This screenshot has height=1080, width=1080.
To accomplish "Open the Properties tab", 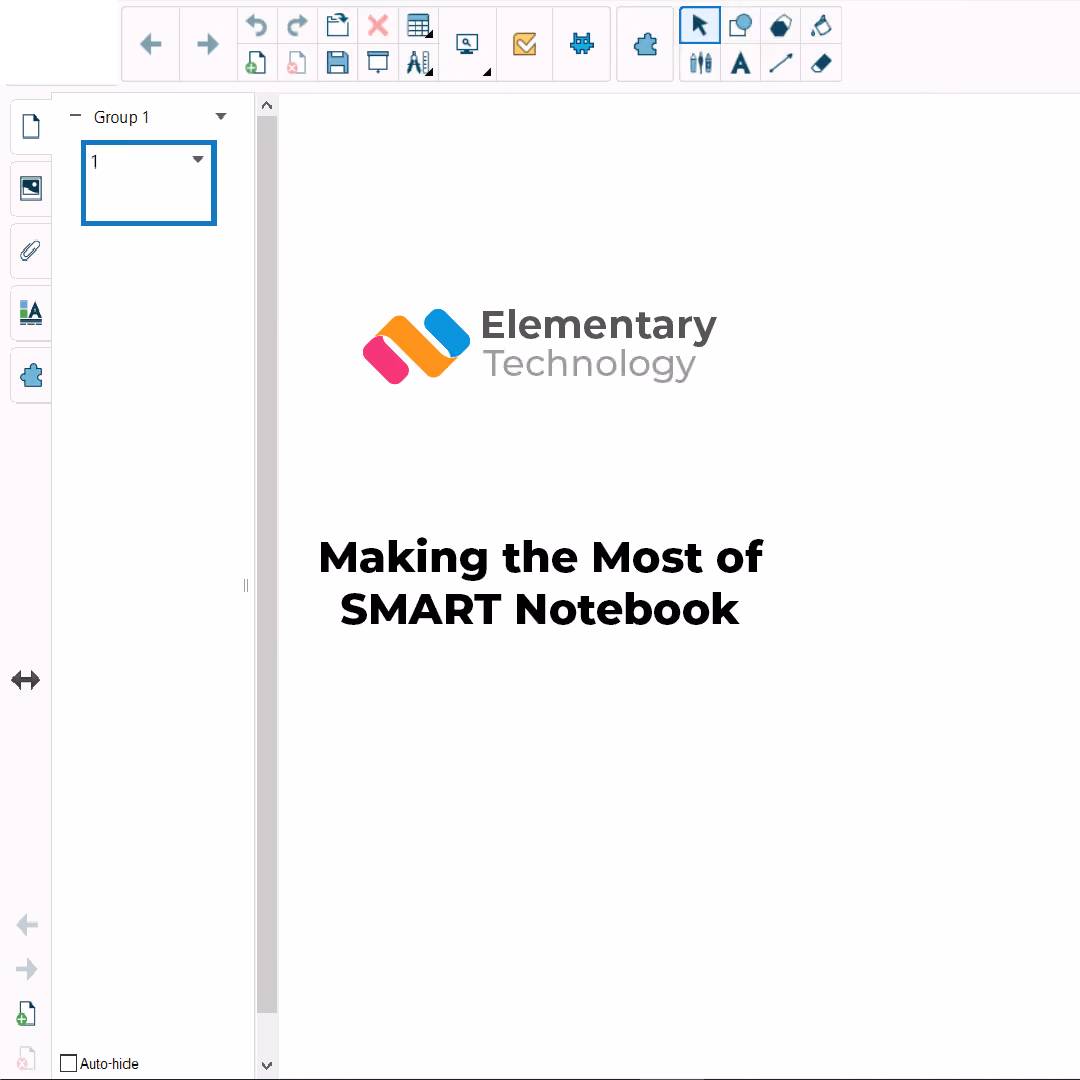I will tap(31, 312).
